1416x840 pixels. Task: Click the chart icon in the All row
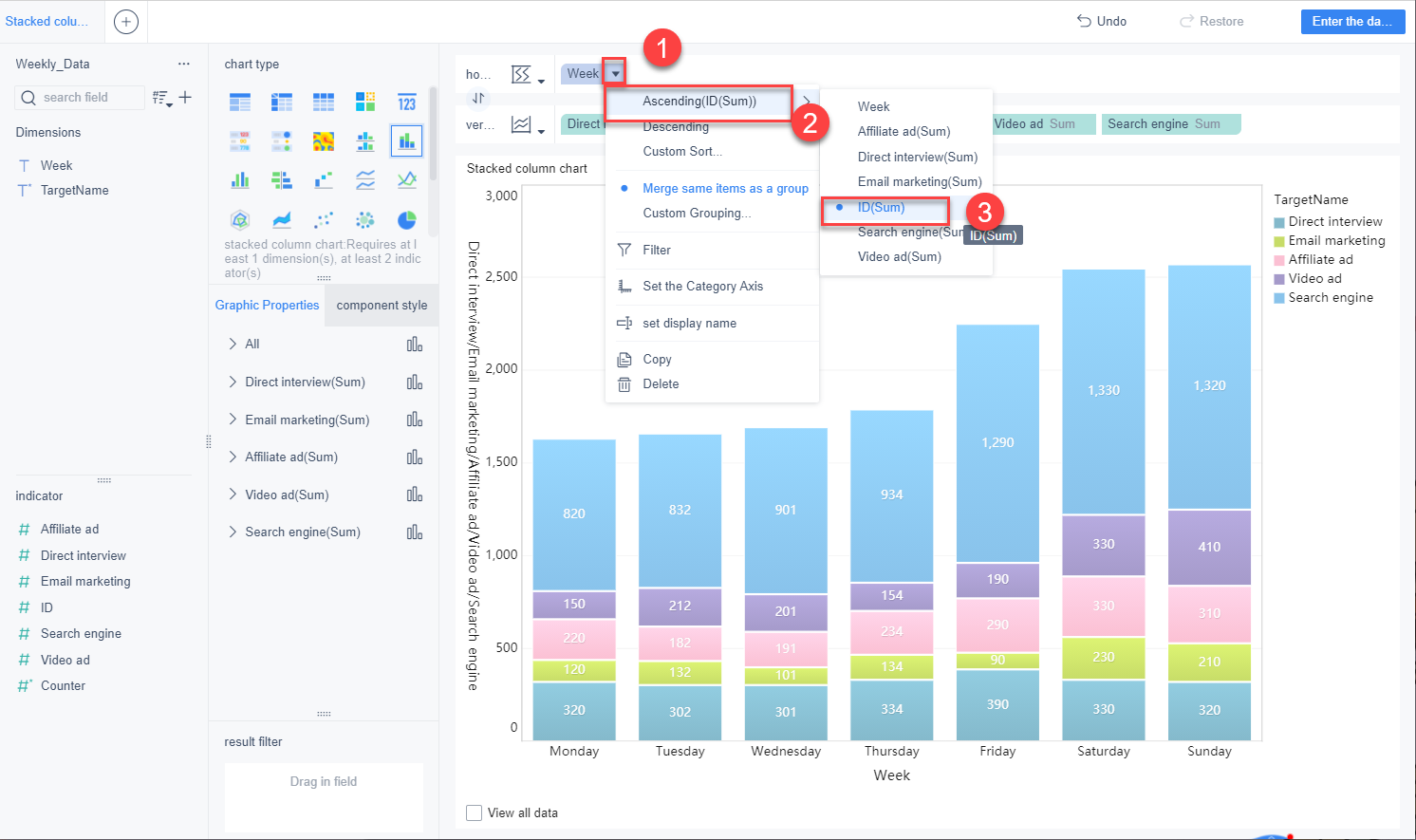tap(415, 345)
